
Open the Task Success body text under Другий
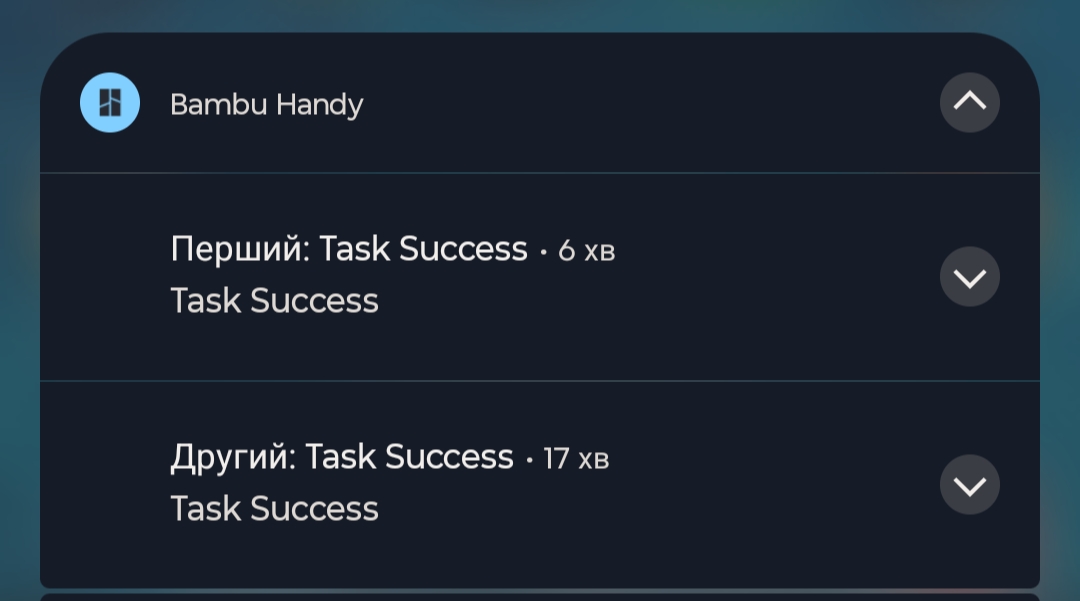click(x=274, y=509)
